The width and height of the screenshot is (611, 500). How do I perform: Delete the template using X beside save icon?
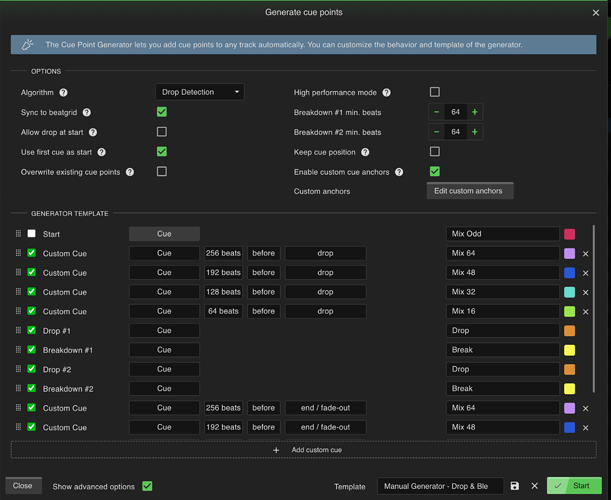[x=534, y=486]
